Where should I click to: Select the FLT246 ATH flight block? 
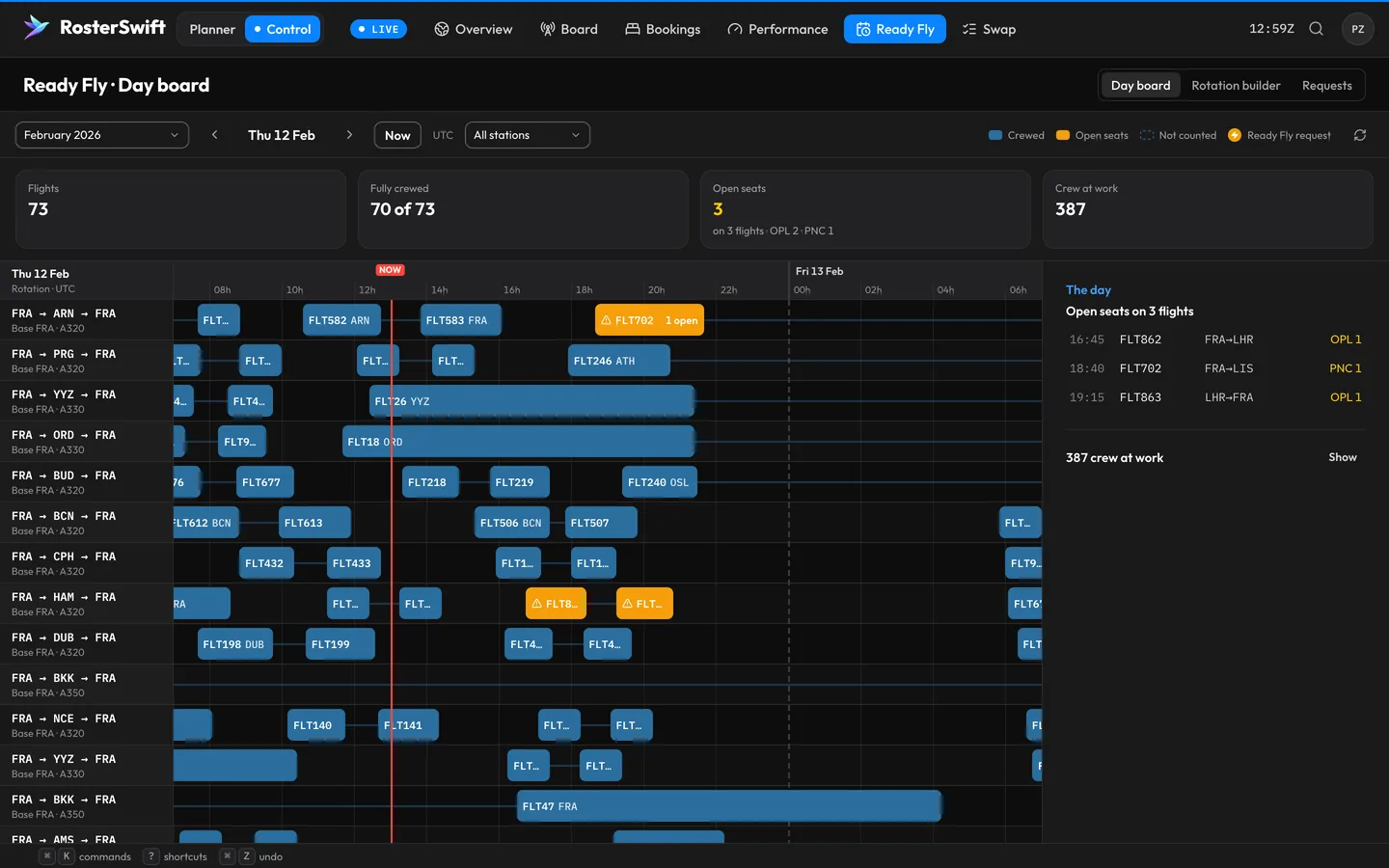click(618, 361)
